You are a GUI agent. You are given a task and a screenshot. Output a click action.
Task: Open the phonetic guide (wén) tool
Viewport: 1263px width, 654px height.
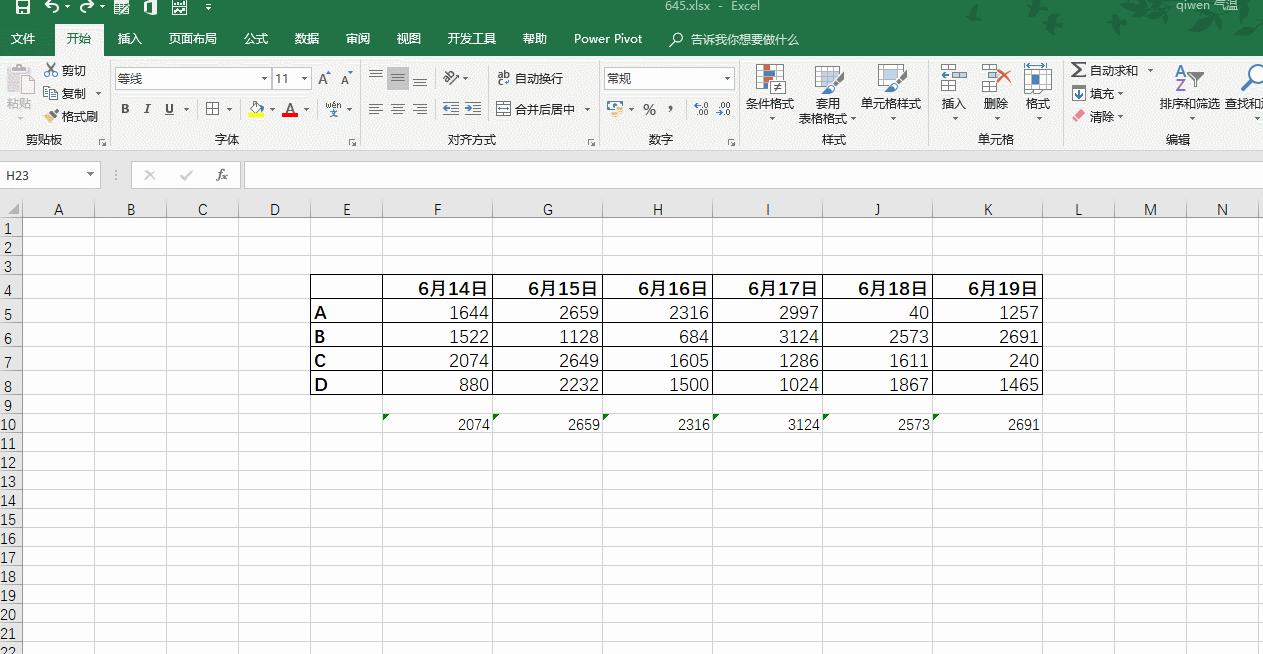tap(333, 109)
